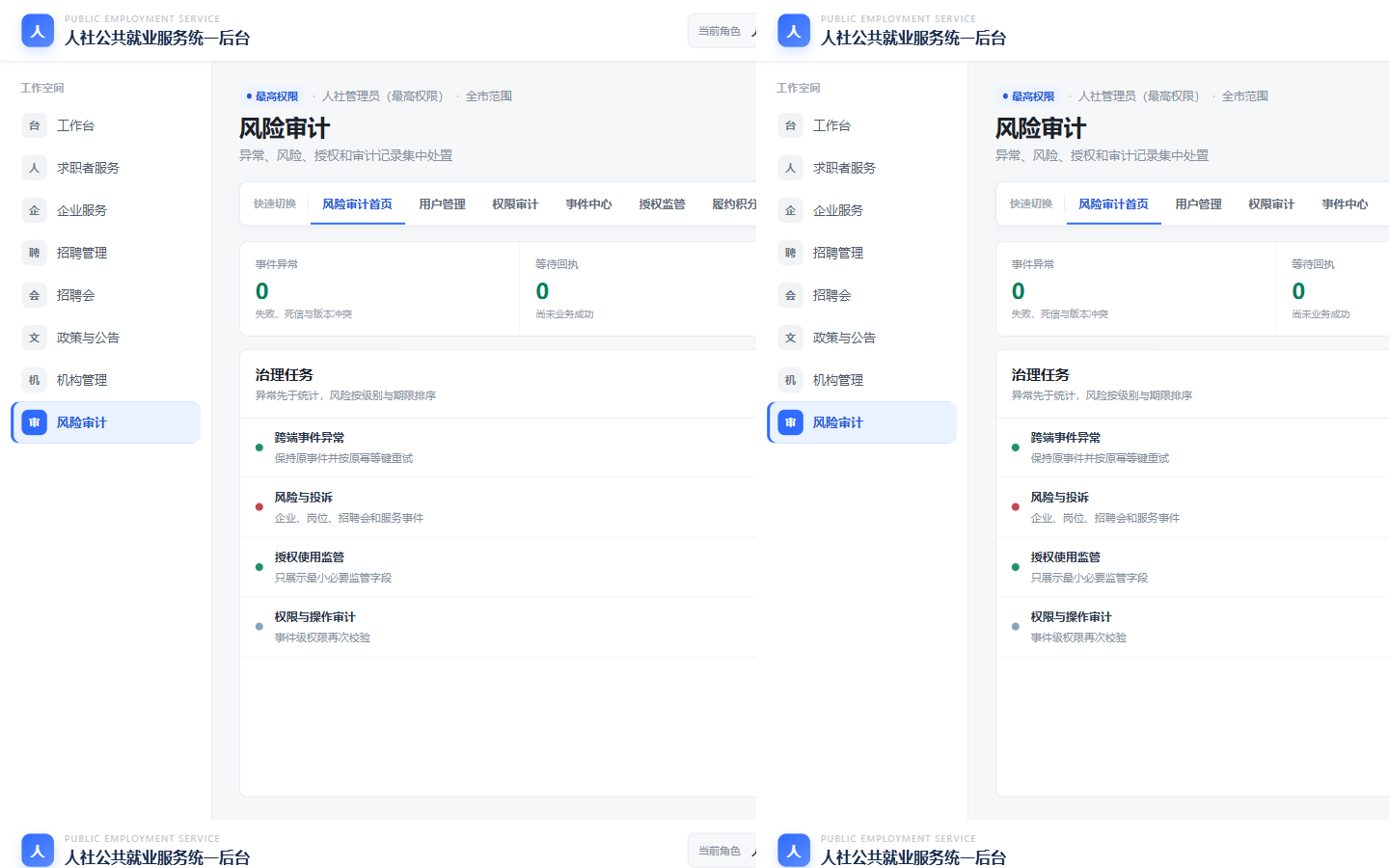Select 求职者服务 icon in left-hand view sidebar

pos(34,168)
